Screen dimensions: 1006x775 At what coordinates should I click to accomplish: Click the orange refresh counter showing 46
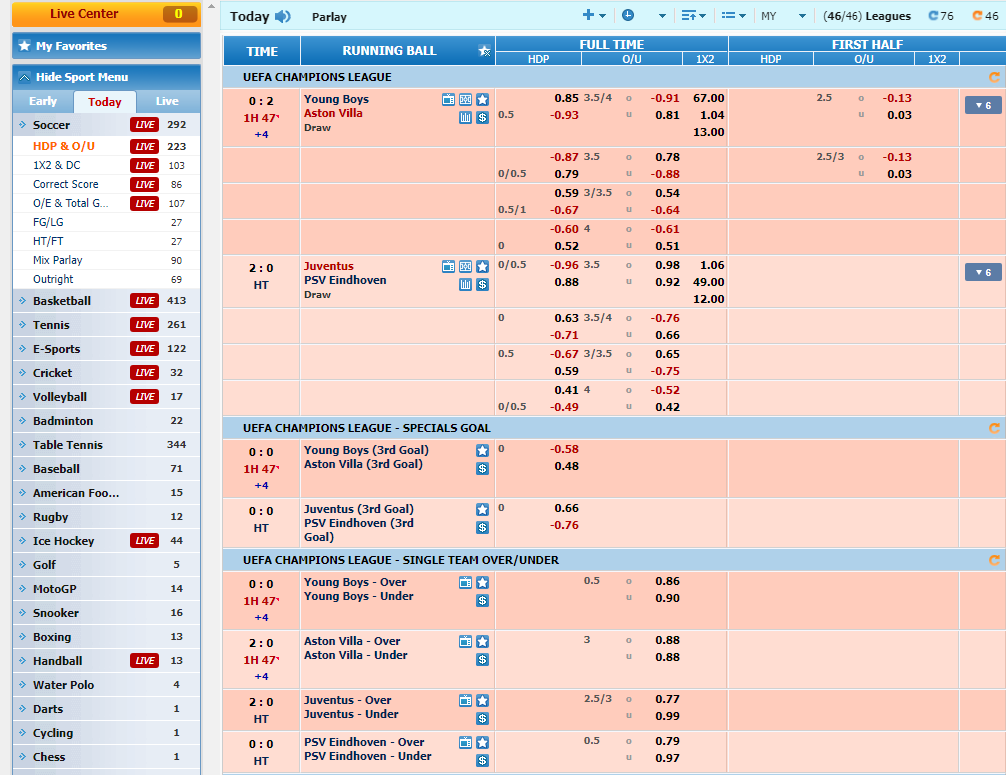[x=984, y=16]
